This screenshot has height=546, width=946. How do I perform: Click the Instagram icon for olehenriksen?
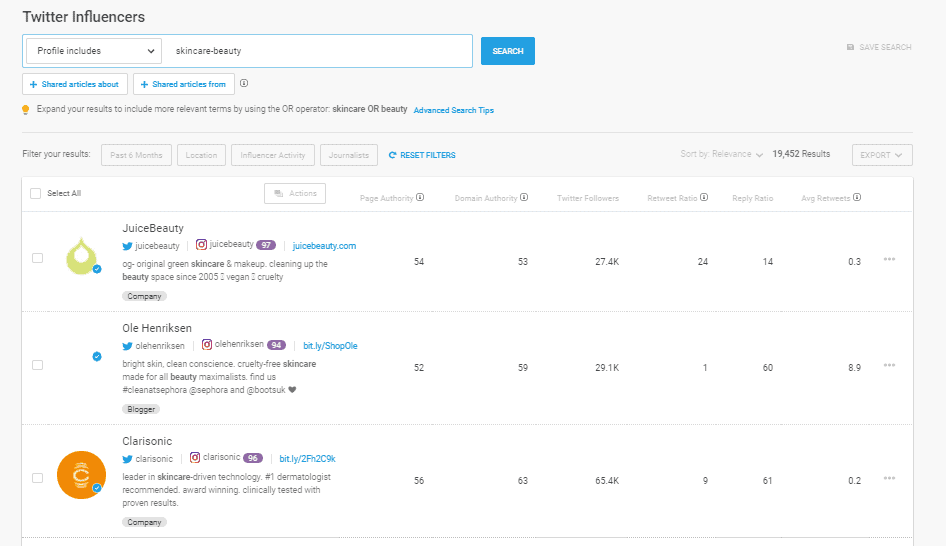[207, 344]
